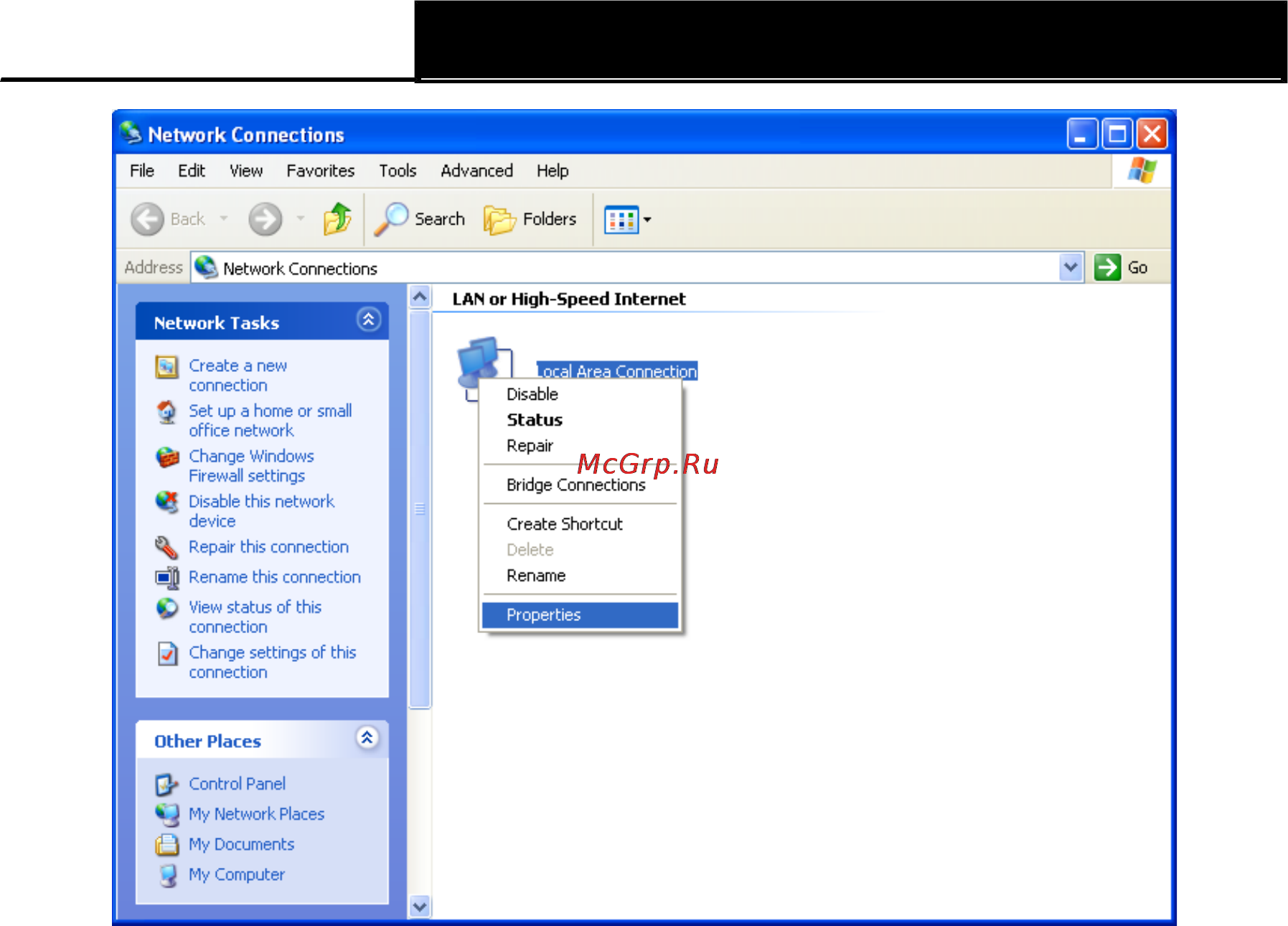Open the Advanced menu
This screenshot has height=926, width=1288.
(476, 171)
